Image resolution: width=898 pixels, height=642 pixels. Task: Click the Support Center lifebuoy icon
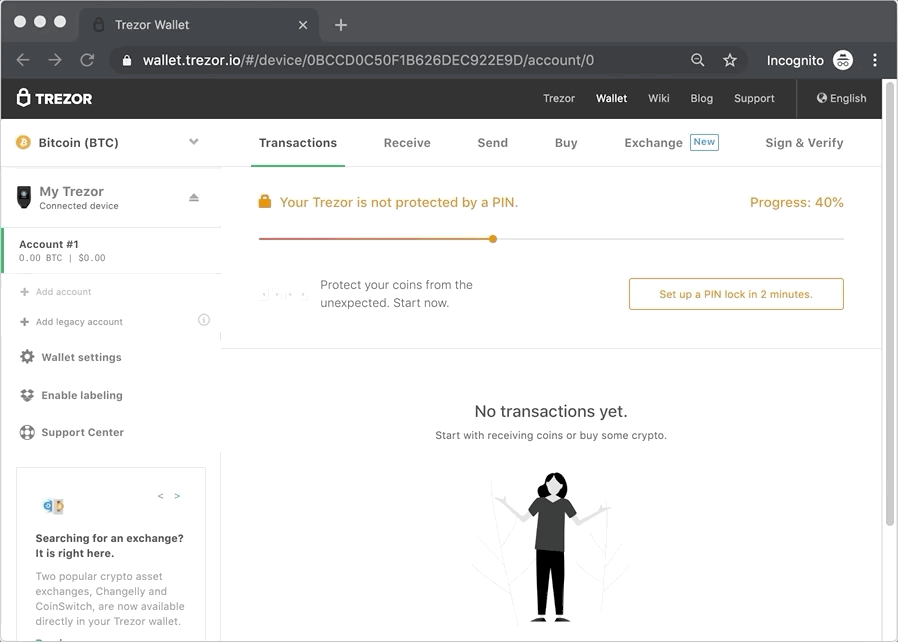coord(27,432)
